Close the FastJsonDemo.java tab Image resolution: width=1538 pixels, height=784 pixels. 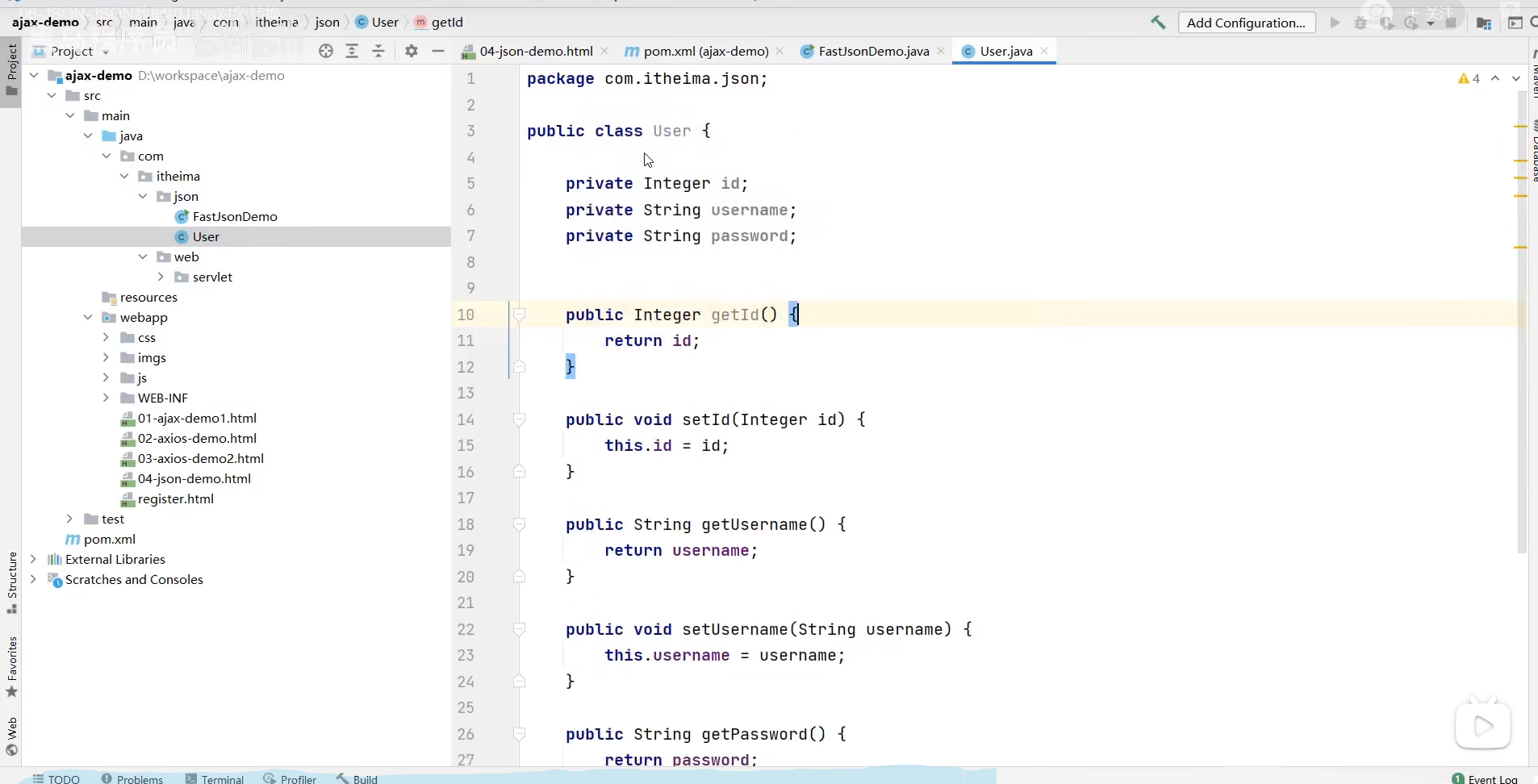pos(941,51)
